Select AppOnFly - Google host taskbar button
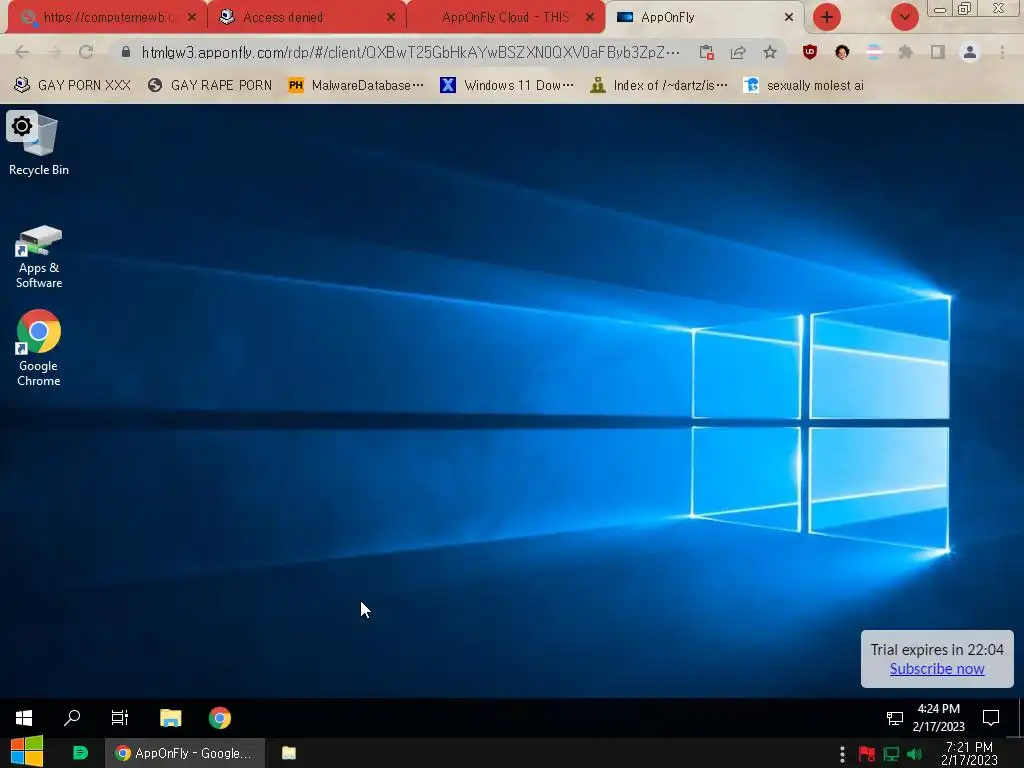Screen dimensions: 1024x768 [185, 753]
